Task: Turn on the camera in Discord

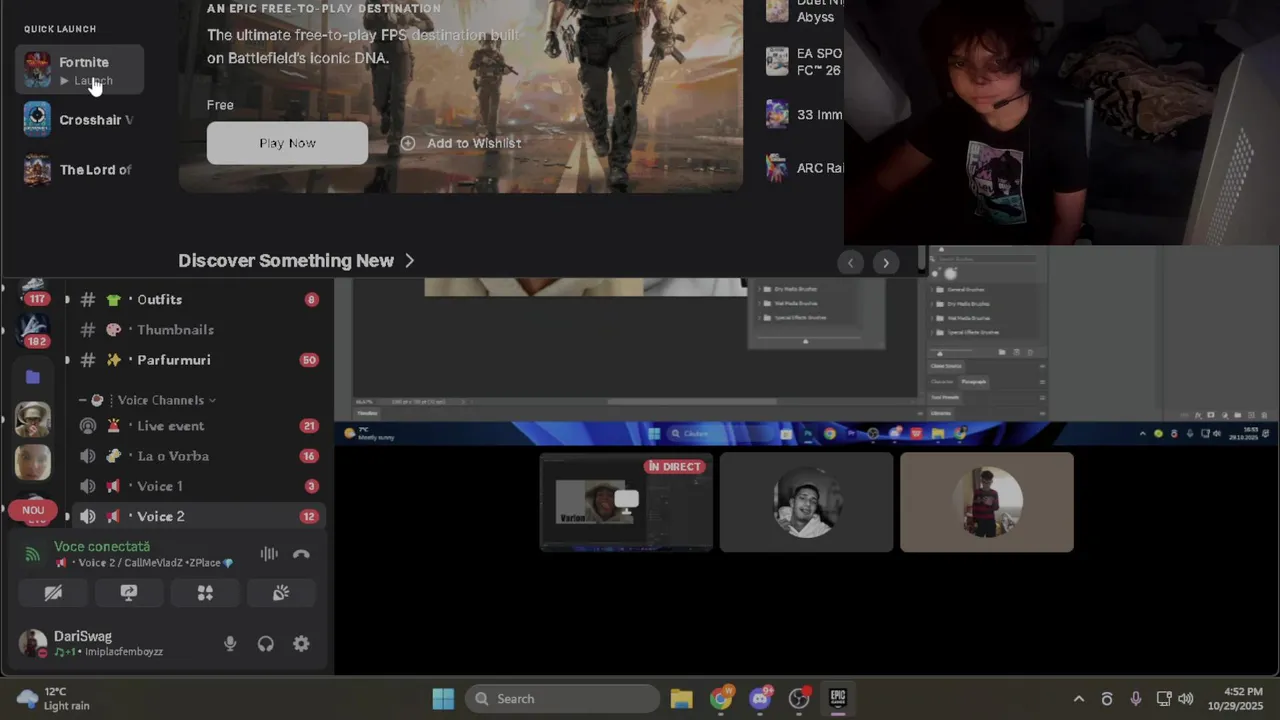Action: click(53, 593)
